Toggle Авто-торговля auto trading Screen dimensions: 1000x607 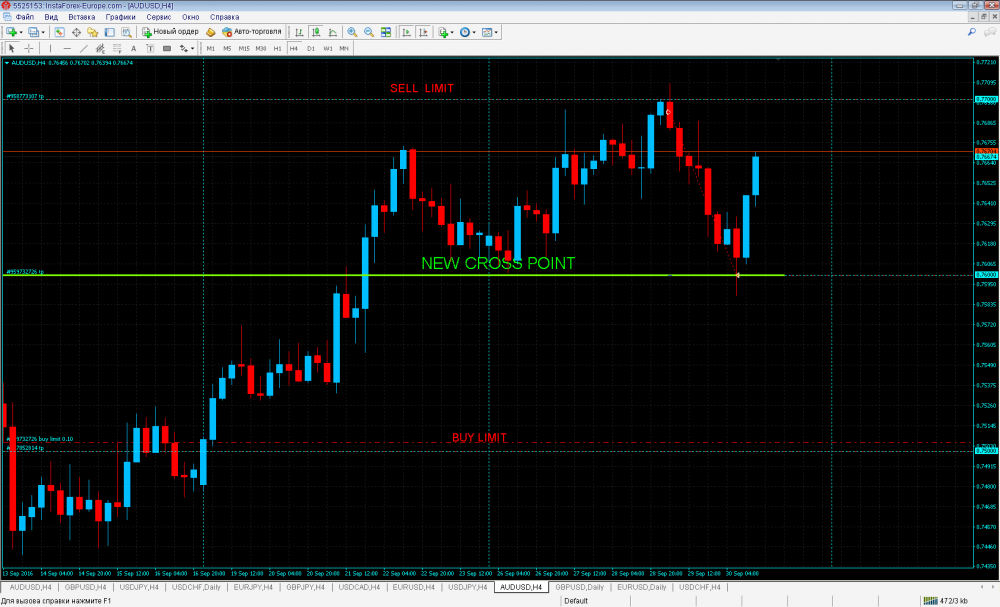point(251,32)
